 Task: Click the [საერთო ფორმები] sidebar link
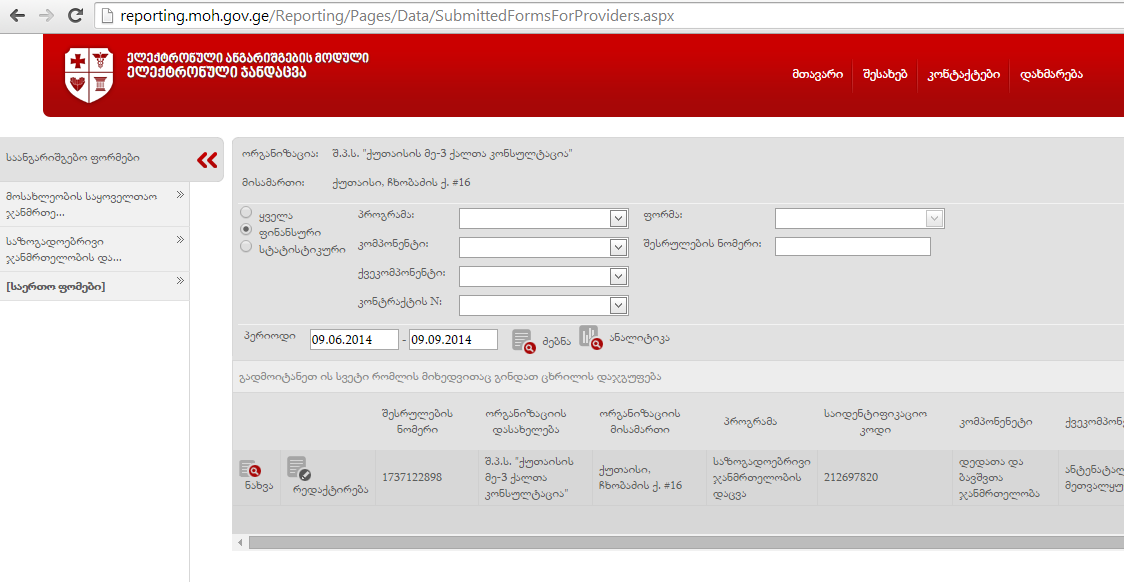coord(55,287)
